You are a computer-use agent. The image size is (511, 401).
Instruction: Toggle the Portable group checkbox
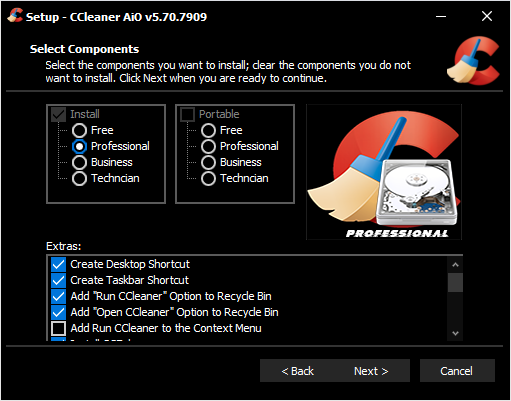[x=187, y=114]
